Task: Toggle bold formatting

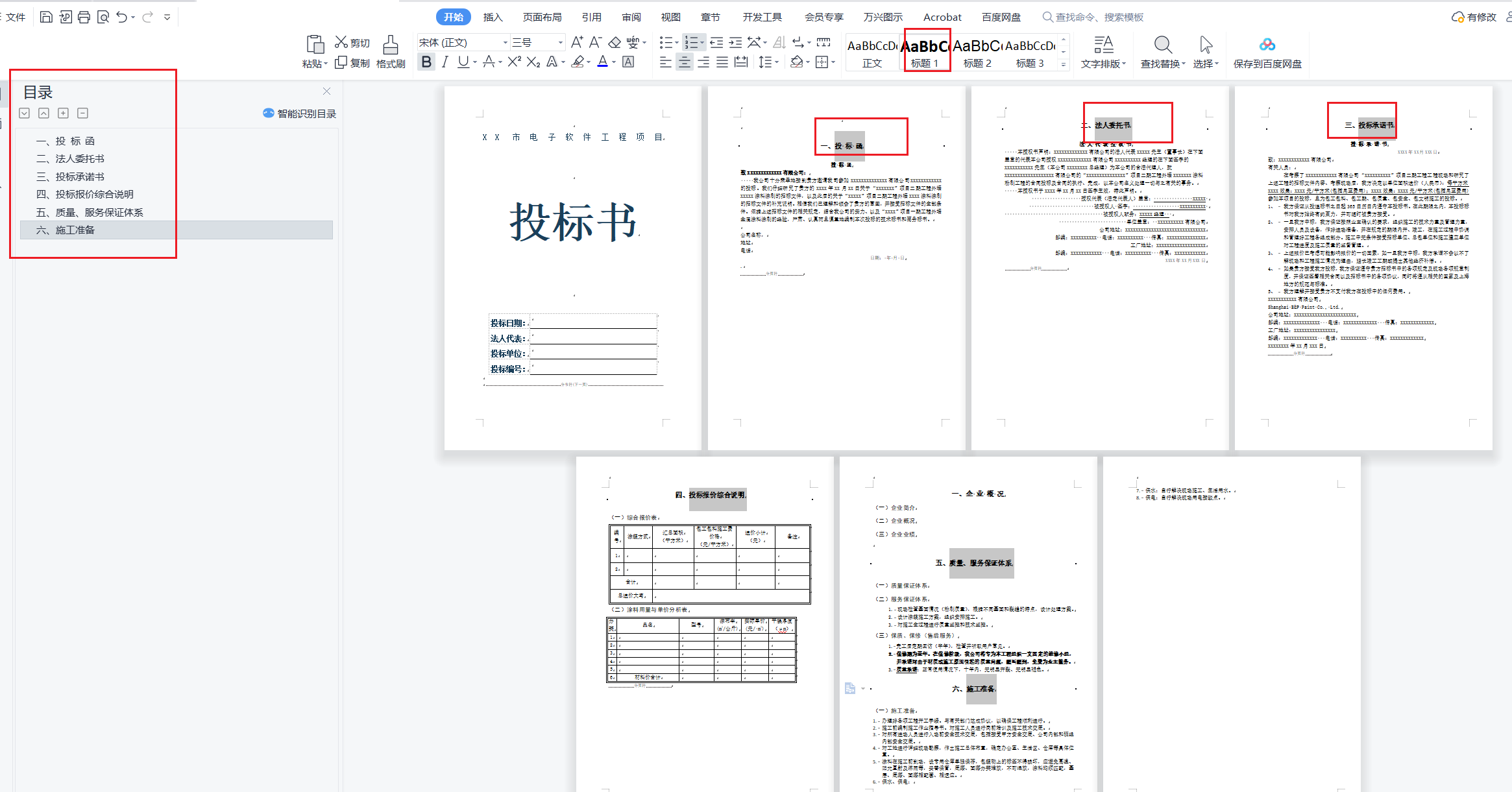Action: (x=426, y=62)
